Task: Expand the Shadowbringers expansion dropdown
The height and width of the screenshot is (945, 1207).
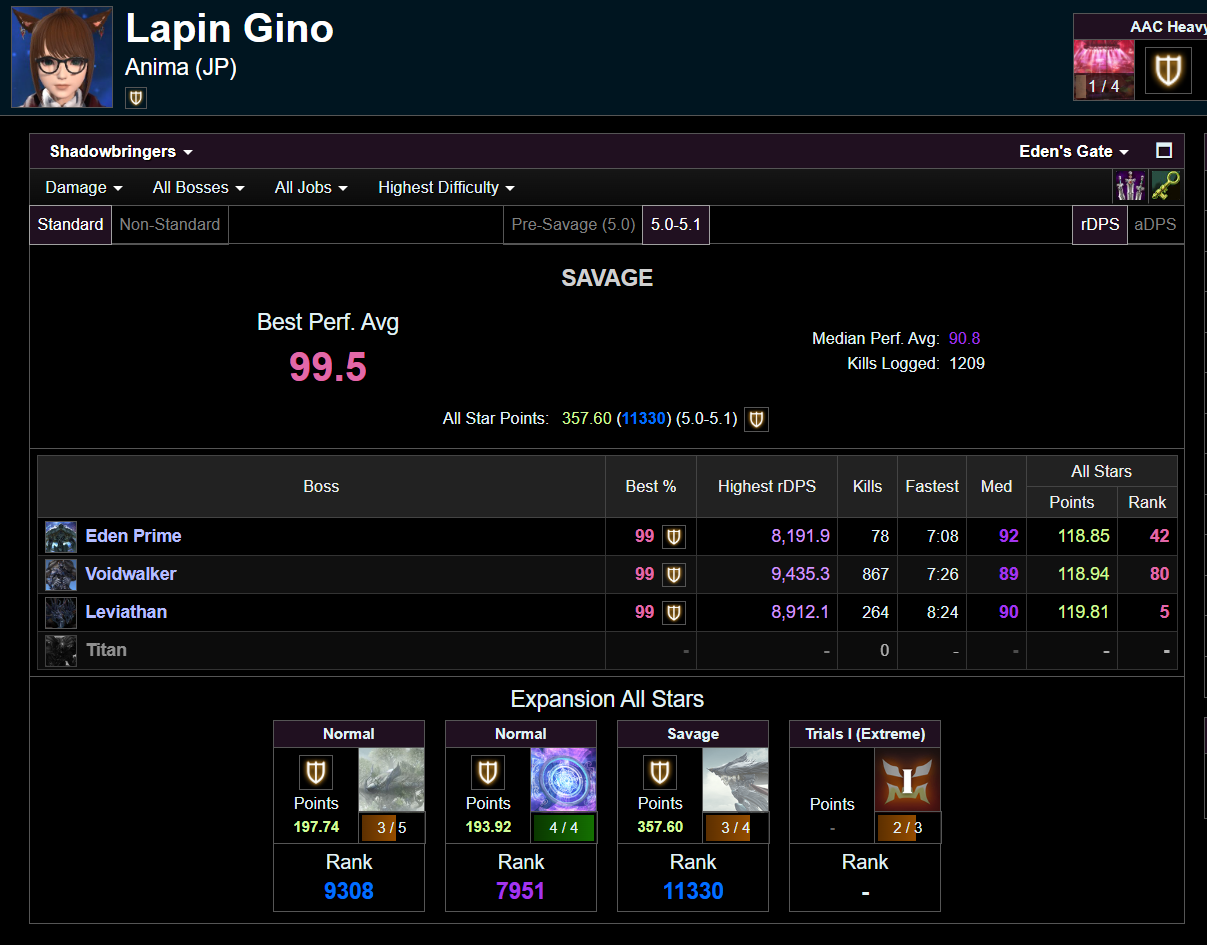Action: pyautogui.click(x=121, y=151)
